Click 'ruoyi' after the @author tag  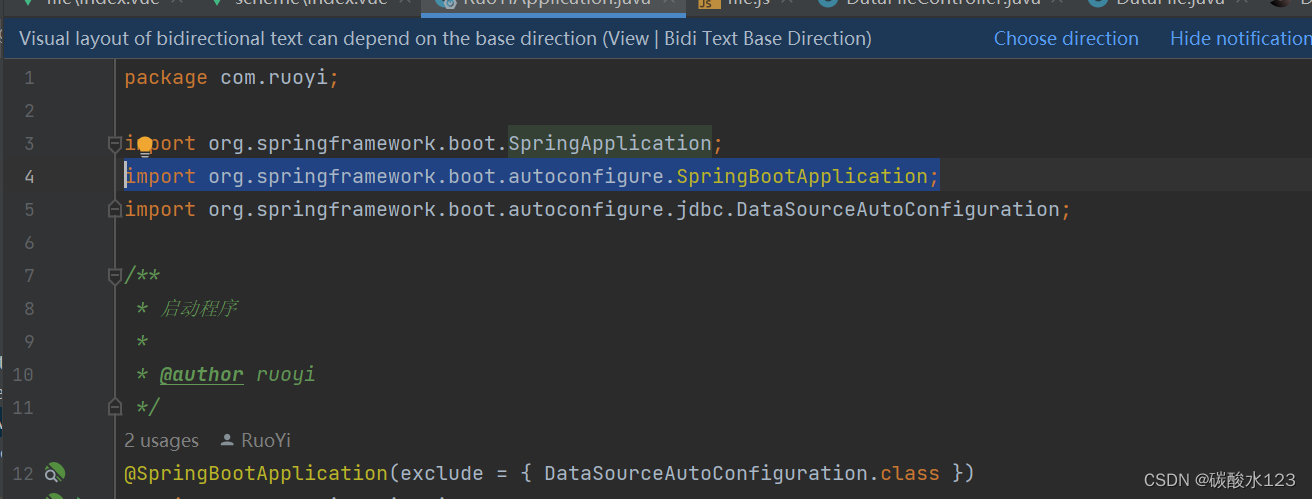[x=286, y=374]
